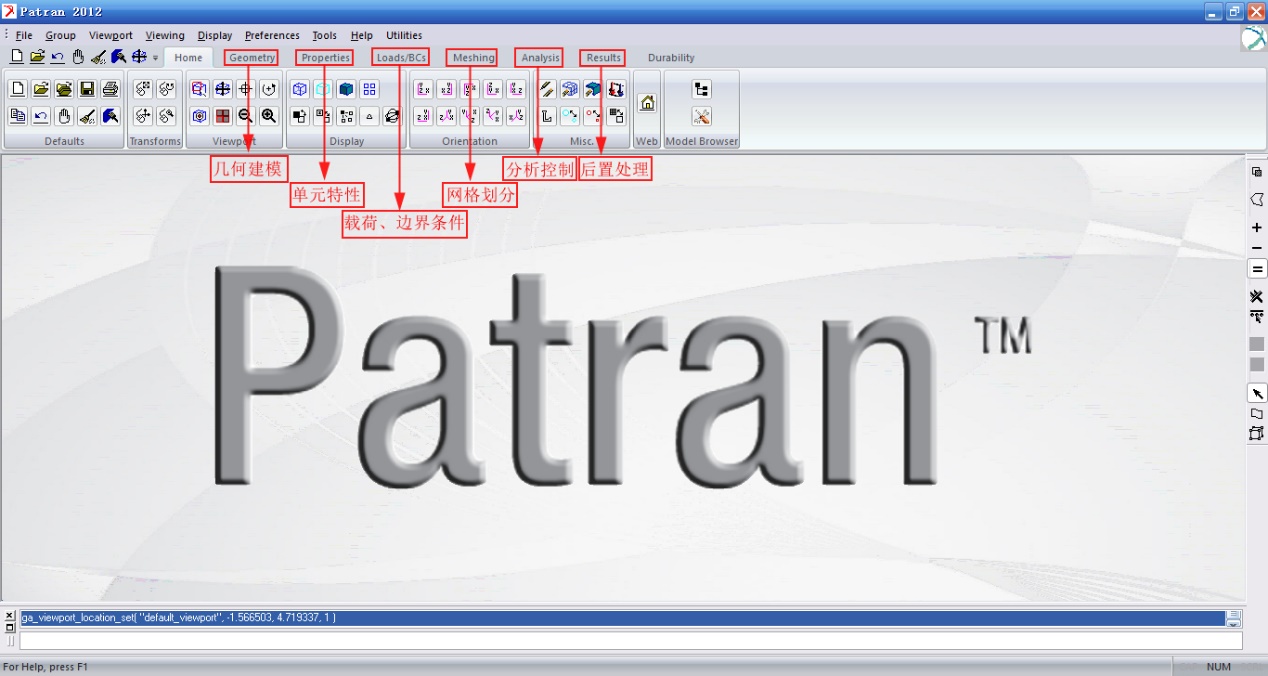Open the Display menu
1268x676 pixels.
point(215,35)
